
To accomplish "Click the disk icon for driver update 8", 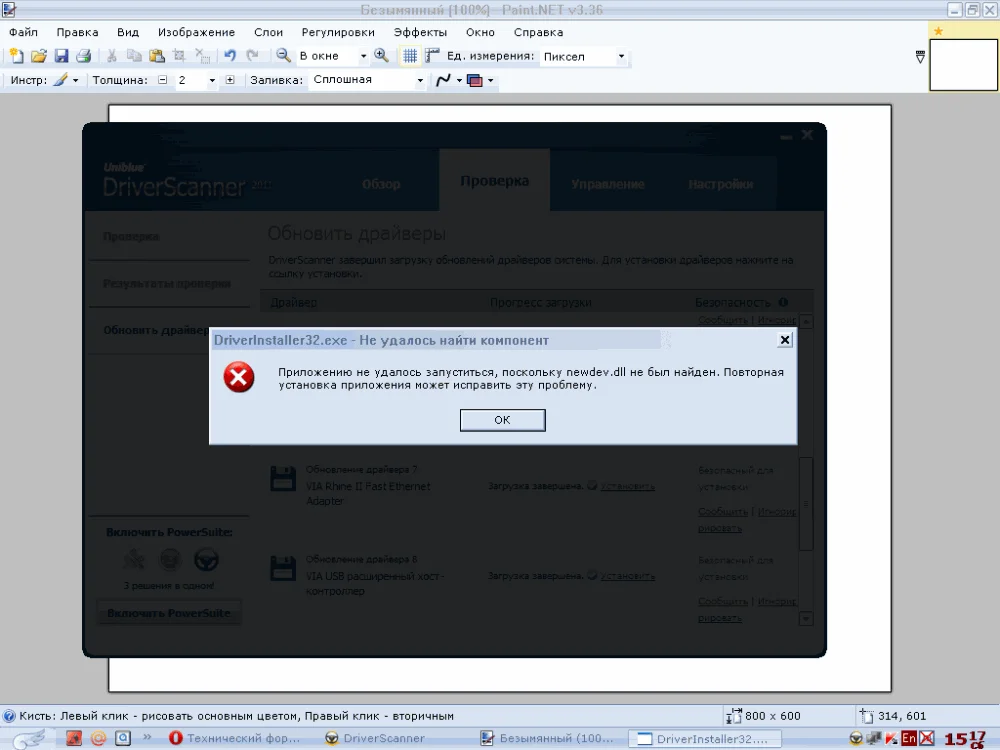I will [x=283, y=568].
